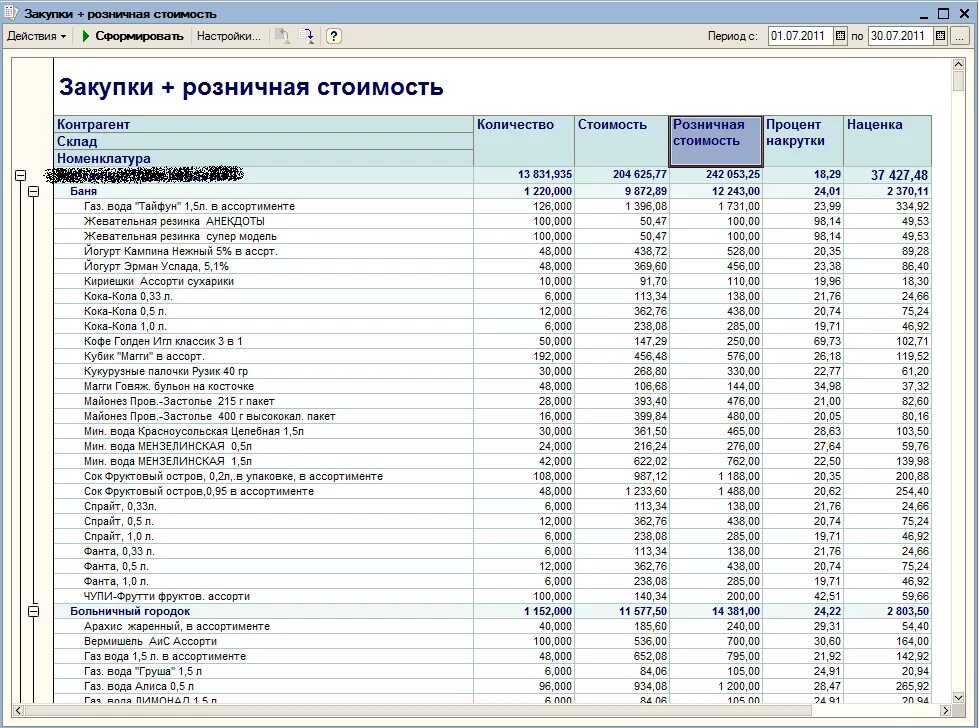Select row Кока-Кола 0,33 л.
Image resolution: width=979 pixels, height=728 pixels.
click(x=492, y=296)
